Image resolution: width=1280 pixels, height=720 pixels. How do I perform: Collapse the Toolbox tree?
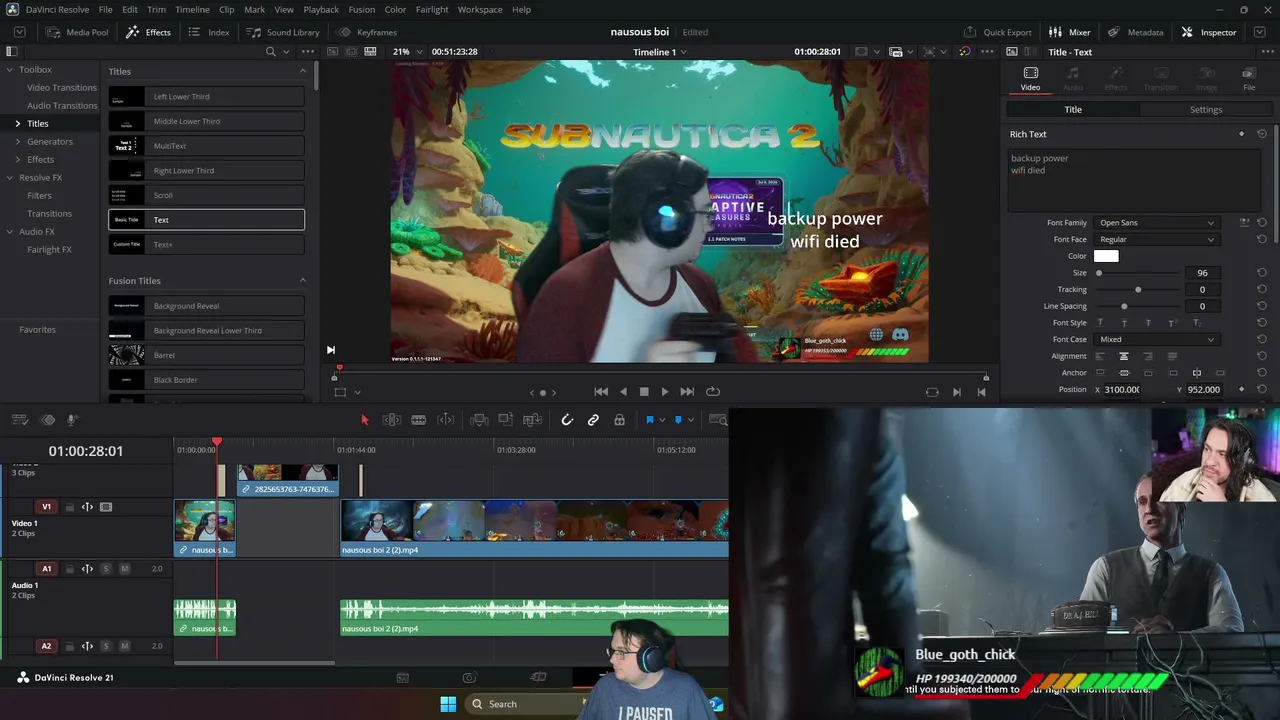tap(9, 70)
